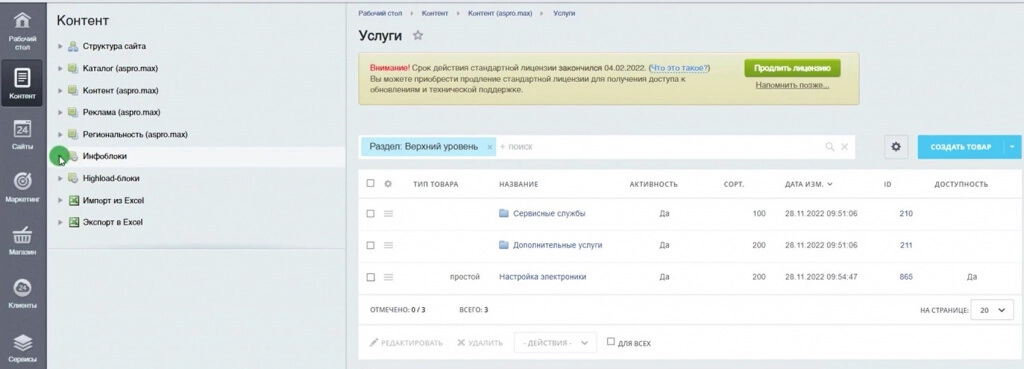Viewport: 1024px width, 369px height.
Task: Go to Услуги breadcrumb
Action: pos(564,13)
